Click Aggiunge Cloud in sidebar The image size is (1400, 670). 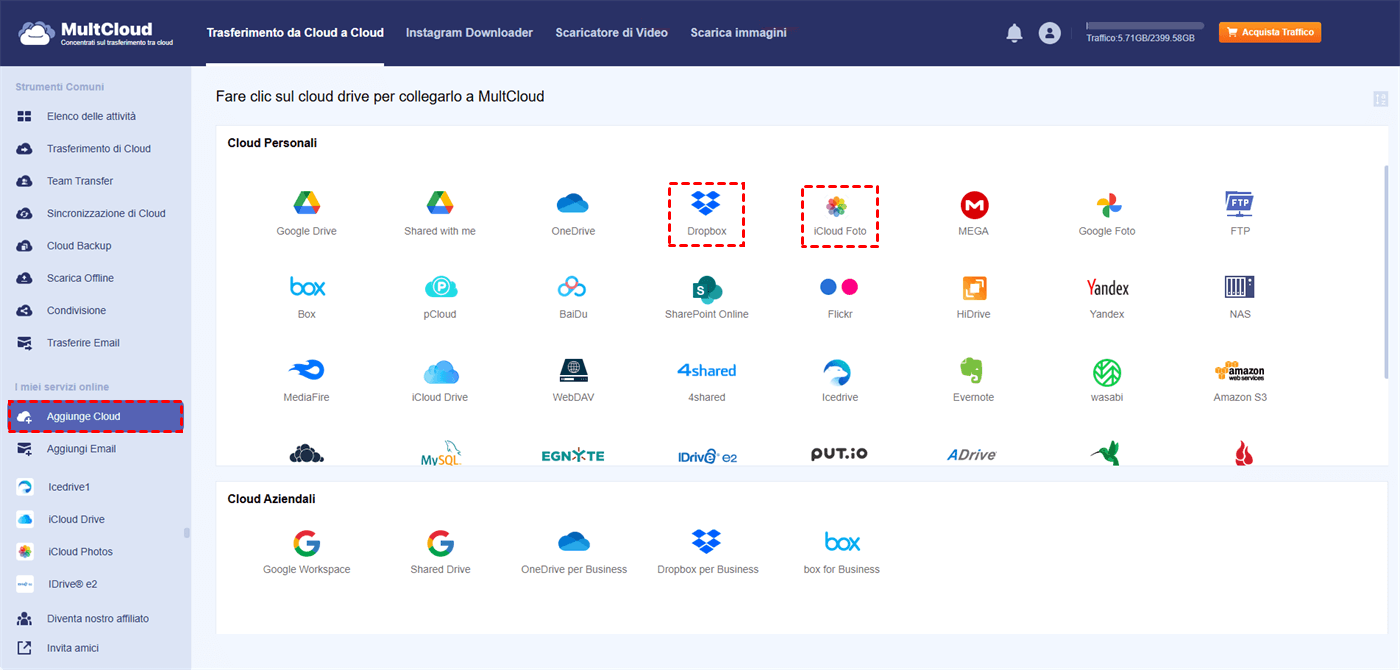[x=96, y=416]
